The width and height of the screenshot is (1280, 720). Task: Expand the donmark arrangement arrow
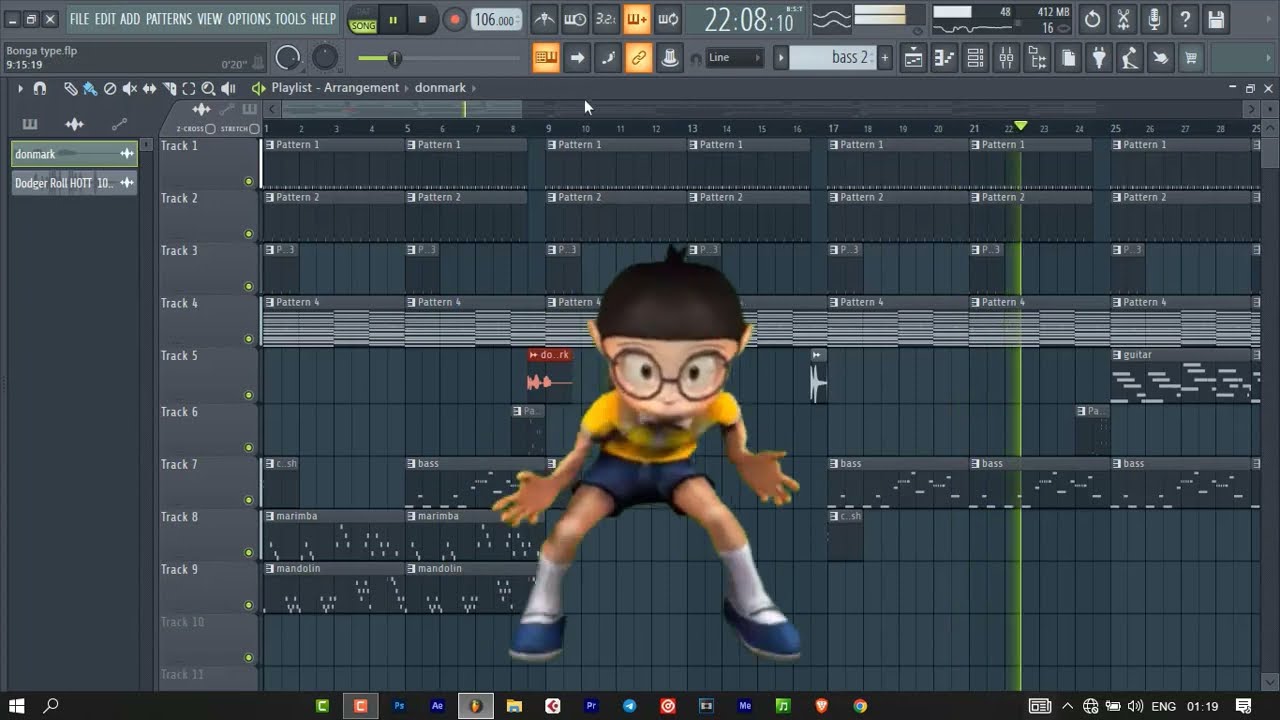[x=473, y=88]
